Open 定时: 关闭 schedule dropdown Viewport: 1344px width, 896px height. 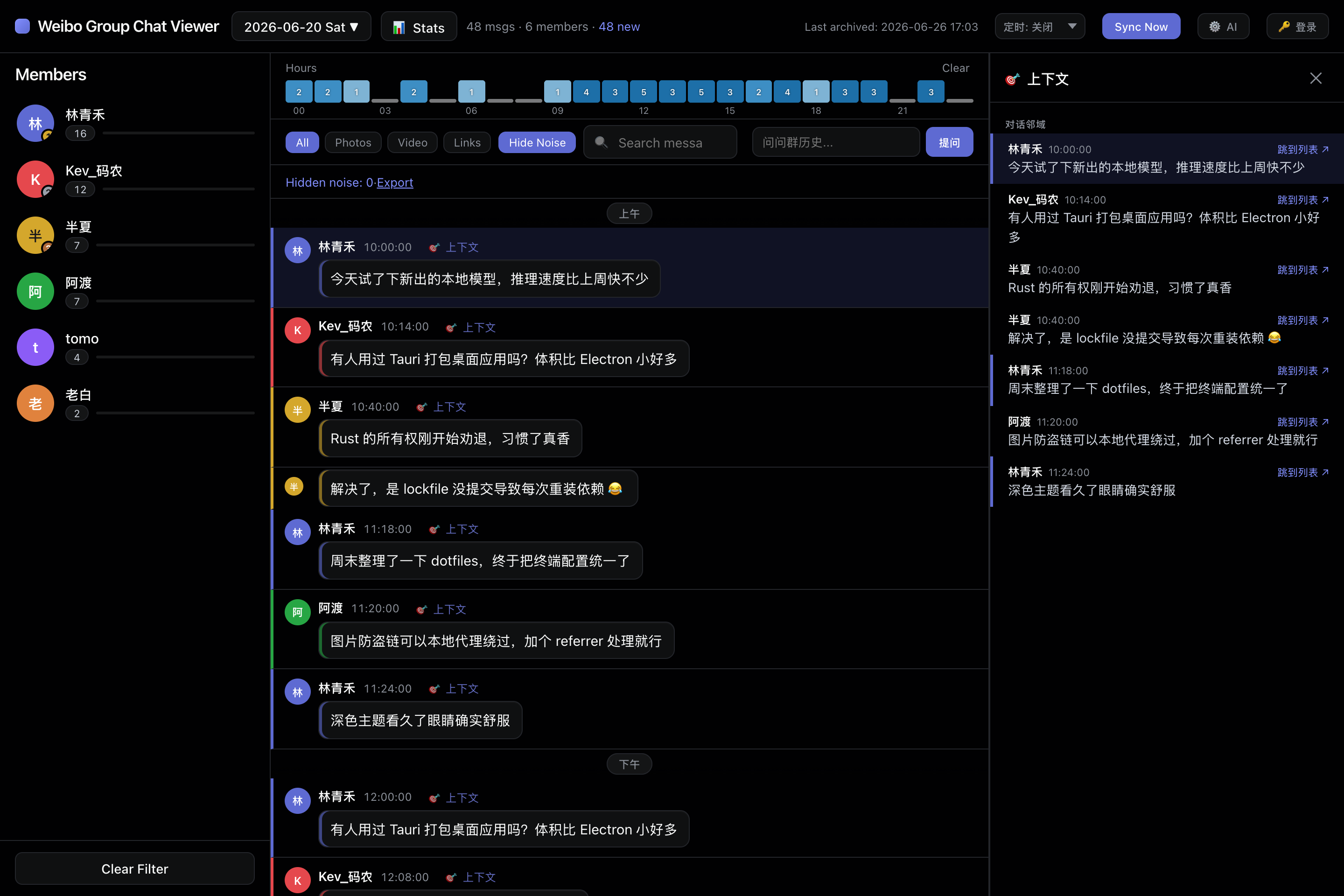1040,26
